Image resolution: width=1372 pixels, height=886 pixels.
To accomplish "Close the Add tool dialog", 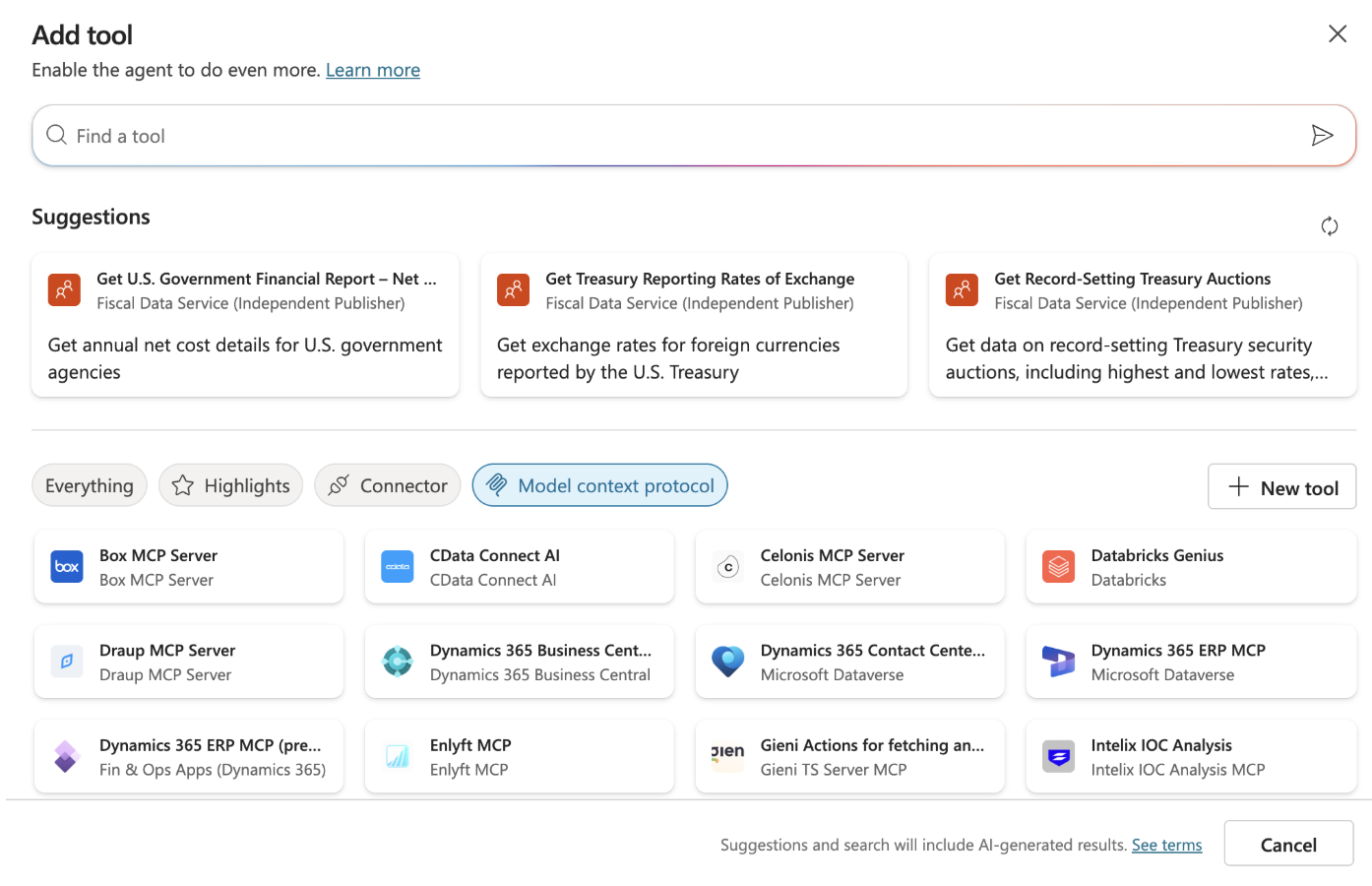I will tap(1337, 34).
